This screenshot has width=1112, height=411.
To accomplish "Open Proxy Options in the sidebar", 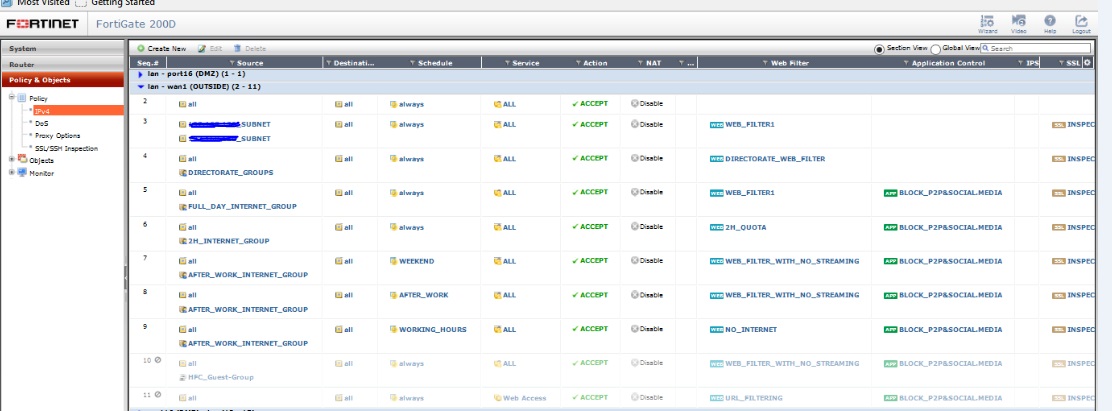I will pyautogui.click(x=57, y=135).
